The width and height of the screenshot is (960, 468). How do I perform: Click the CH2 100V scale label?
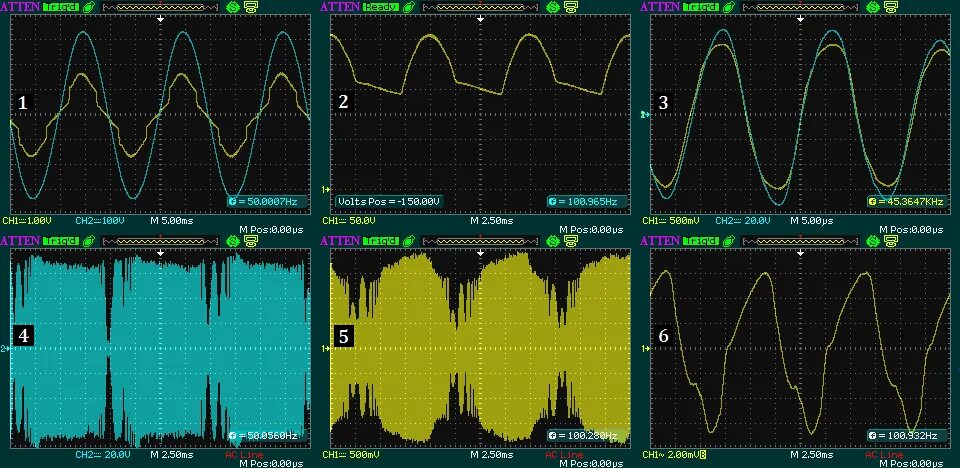(x=99, y=220)
